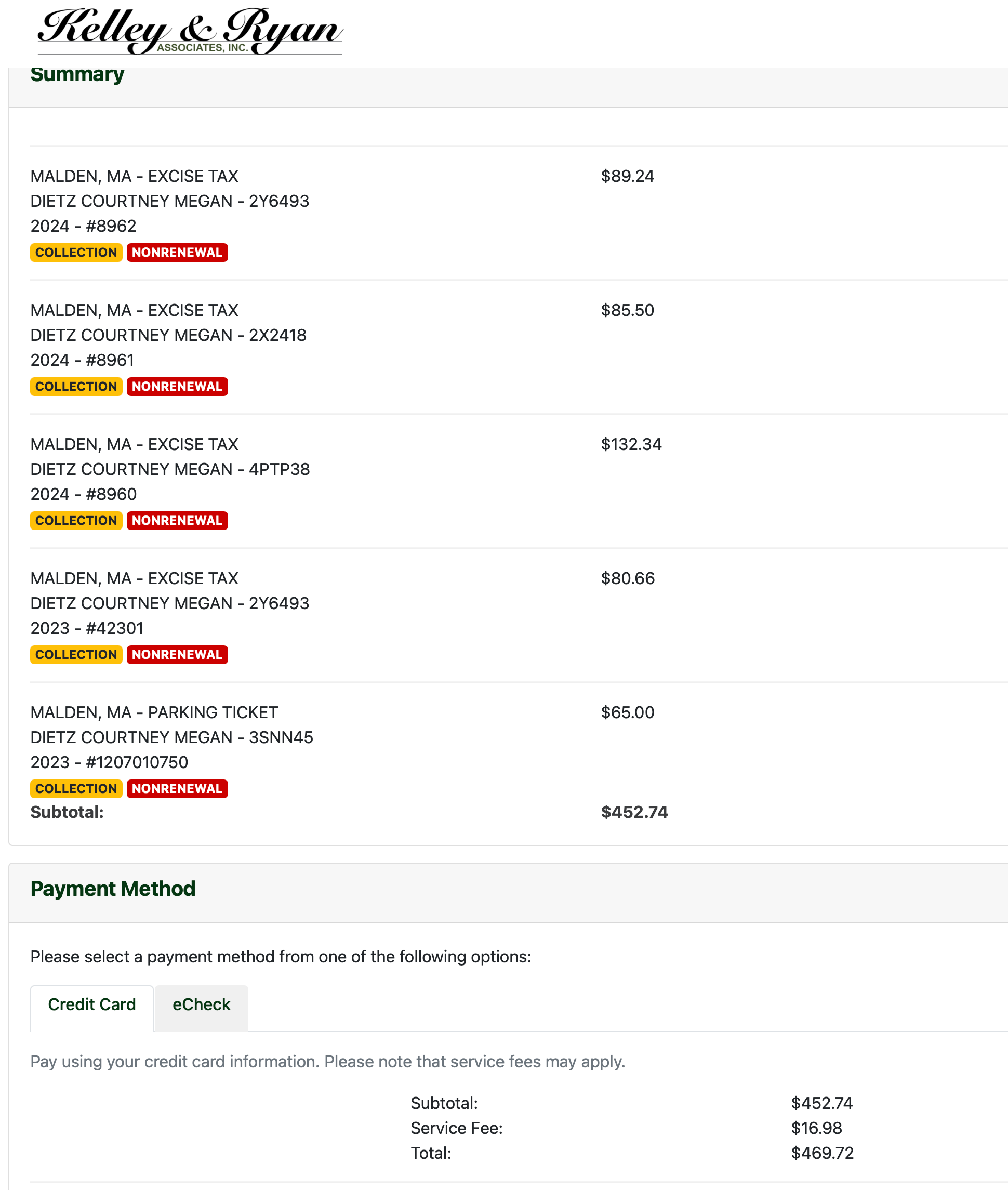The image size is (1008, 1190).
Task: Click the Service Fee $16.98 value
Action: (816, 1128)
